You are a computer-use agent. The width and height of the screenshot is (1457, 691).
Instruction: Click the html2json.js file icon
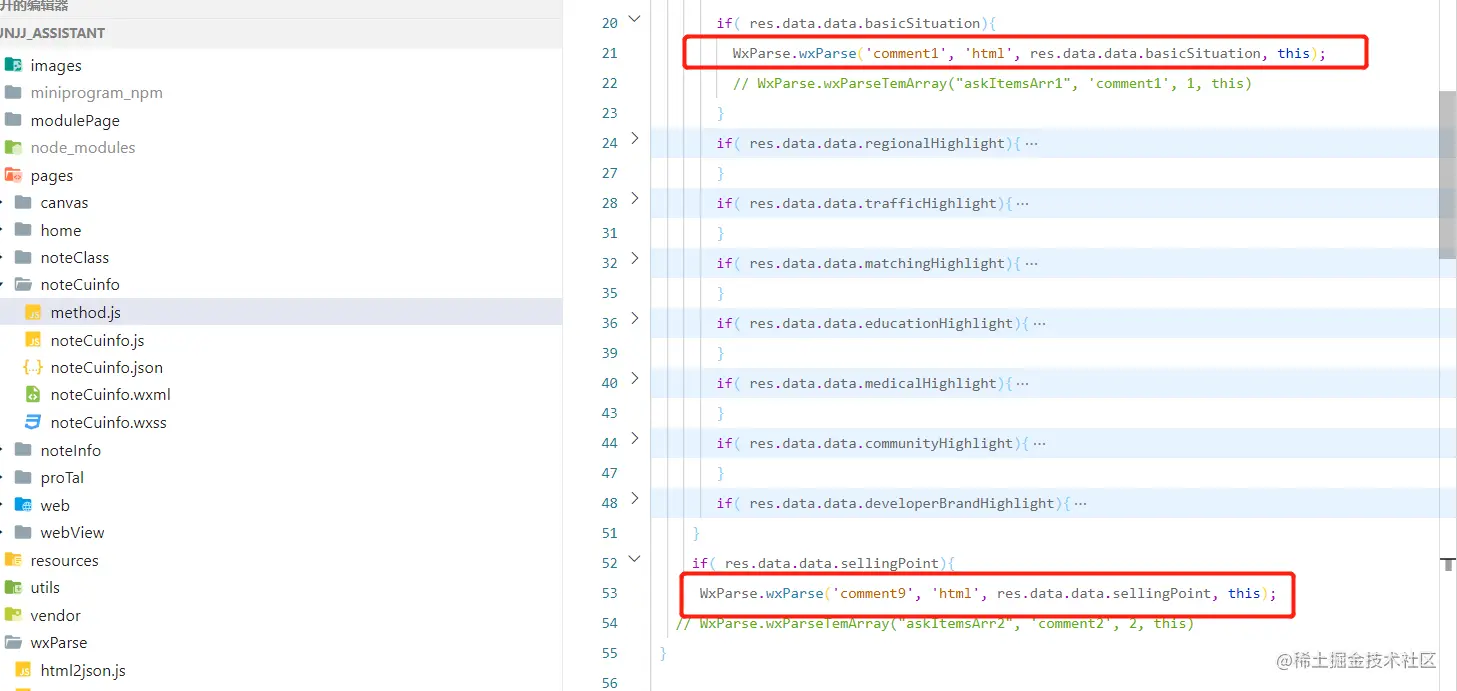(23, 670)
